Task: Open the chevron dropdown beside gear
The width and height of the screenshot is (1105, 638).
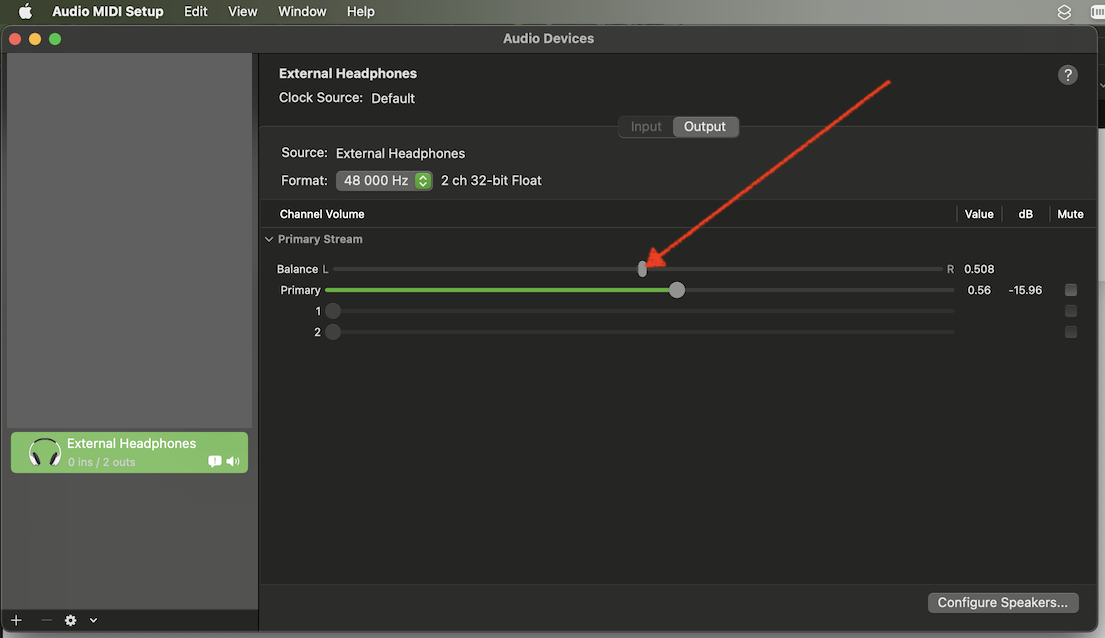Action: click(x=93, y=620)
